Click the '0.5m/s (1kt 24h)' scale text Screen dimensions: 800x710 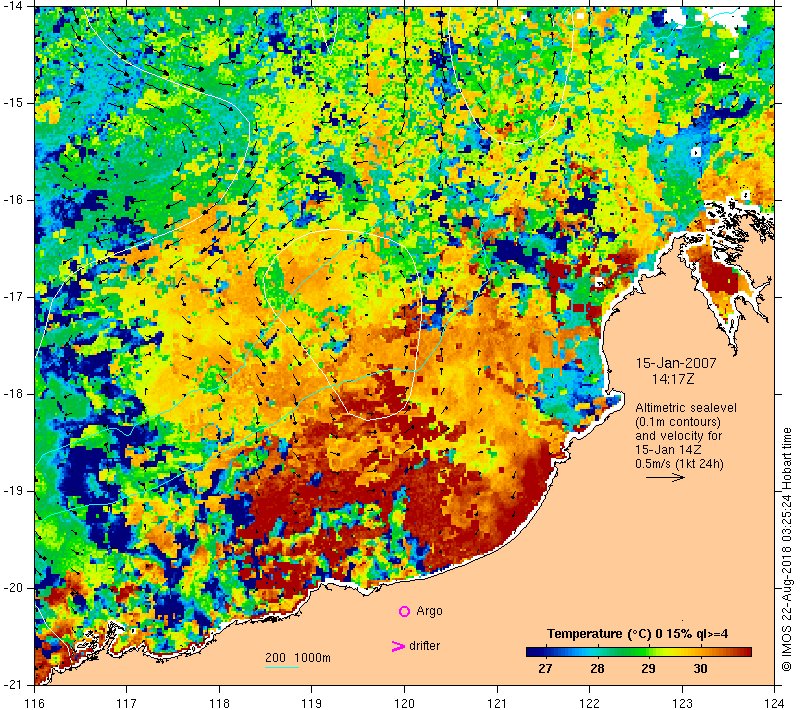point(679,464)
